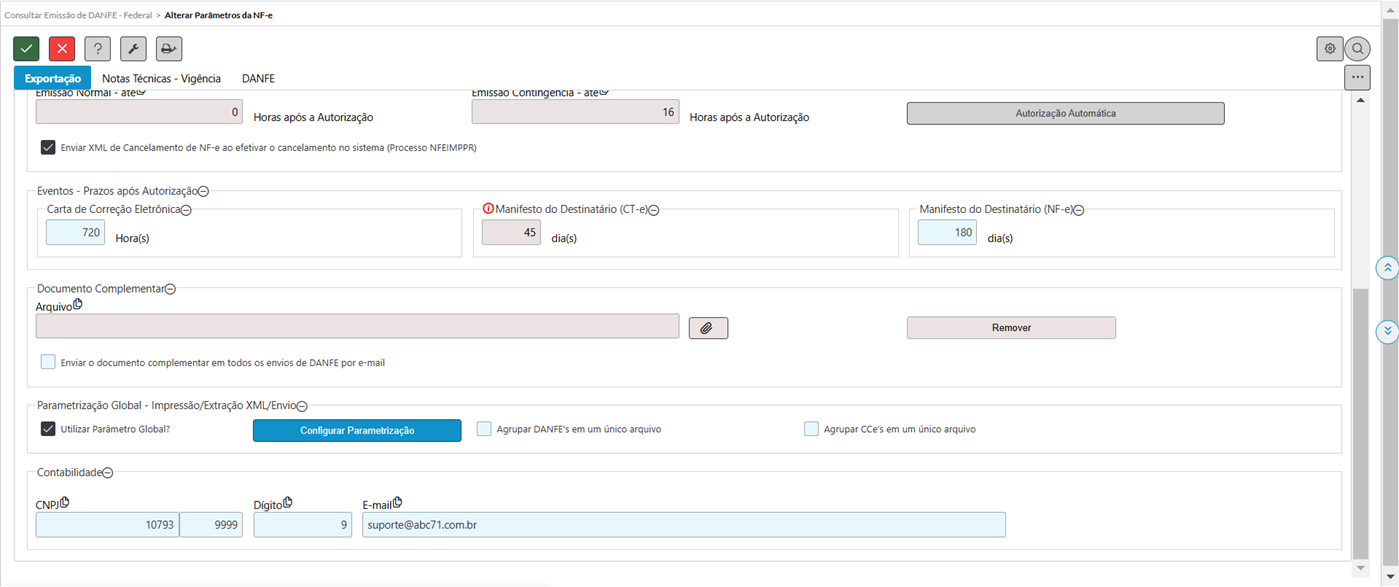1399x587 pixels.
Task: Open help with the question mark icon
Action: (x=97, y=49)
